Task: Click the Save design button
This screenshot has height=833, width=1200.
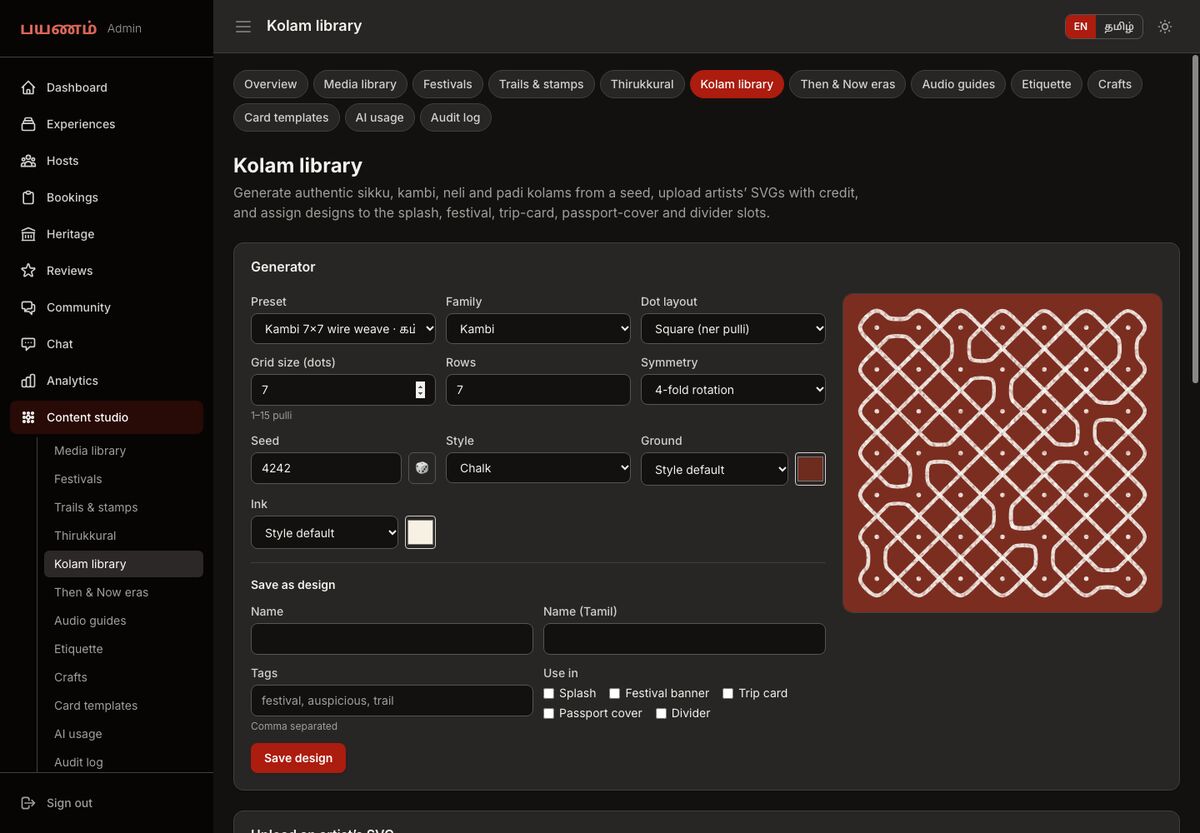Action: [298, 758]
